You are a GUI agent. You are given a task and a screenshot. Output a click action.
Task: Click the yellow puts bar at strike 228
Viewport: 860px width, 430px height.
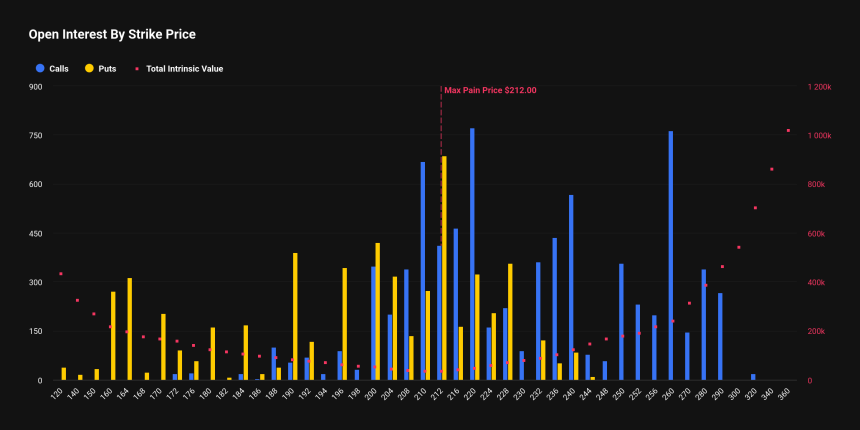tap(510, 322)
